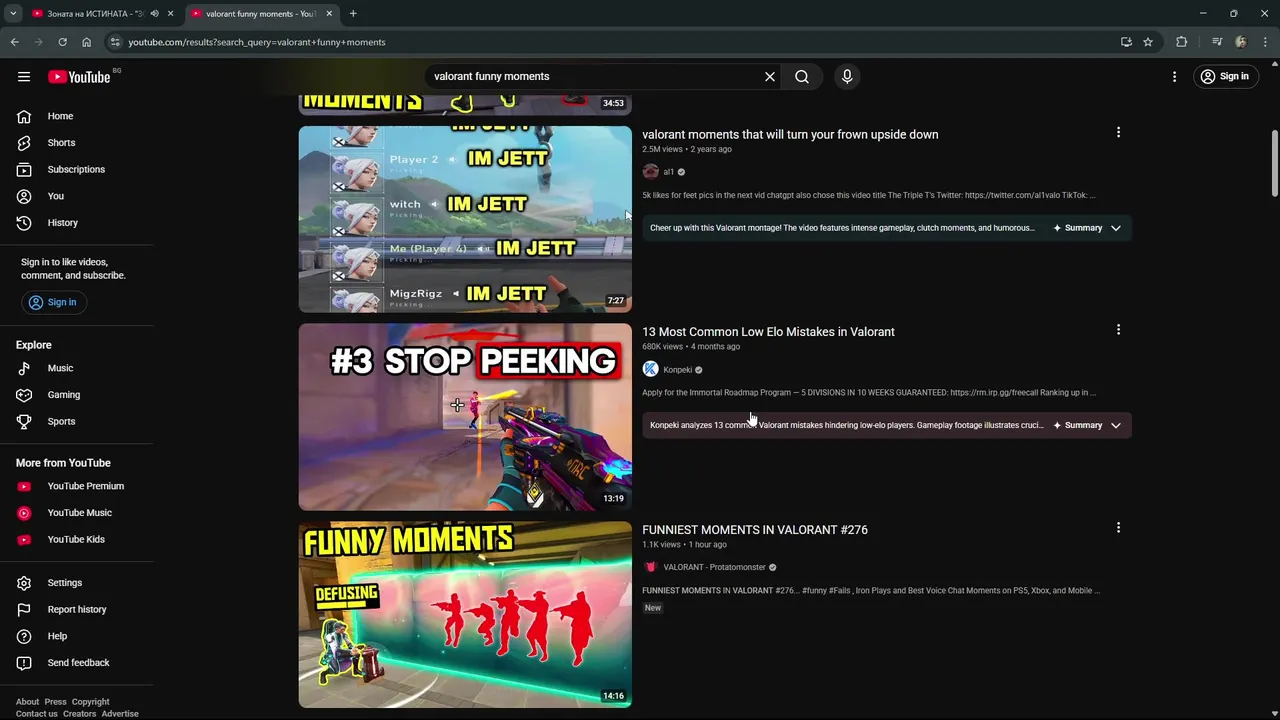Close the first browser tab
Screen dimensions: 1280x720
point(171,13)
